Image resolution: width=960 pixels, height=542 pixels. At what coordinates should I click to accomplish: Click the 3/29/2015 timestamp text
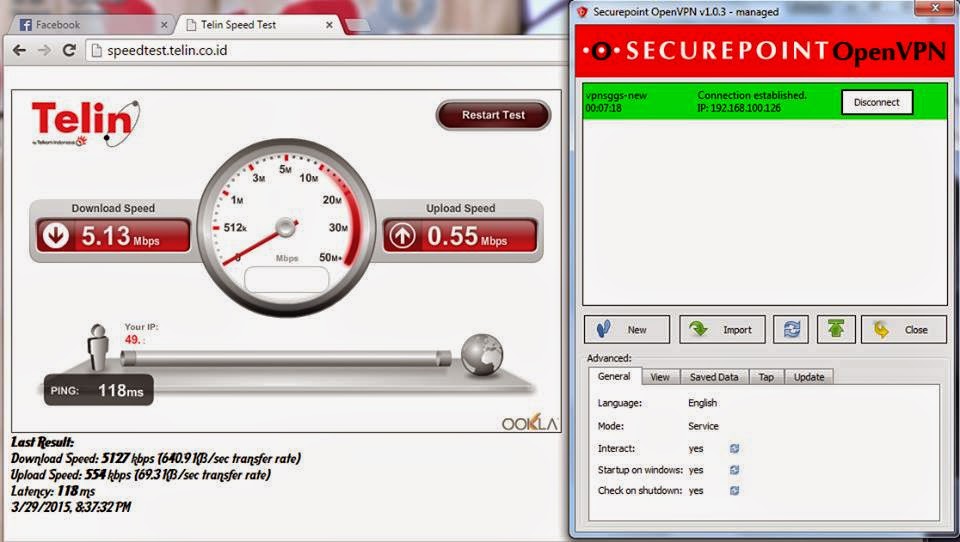[x=71, y=507]
